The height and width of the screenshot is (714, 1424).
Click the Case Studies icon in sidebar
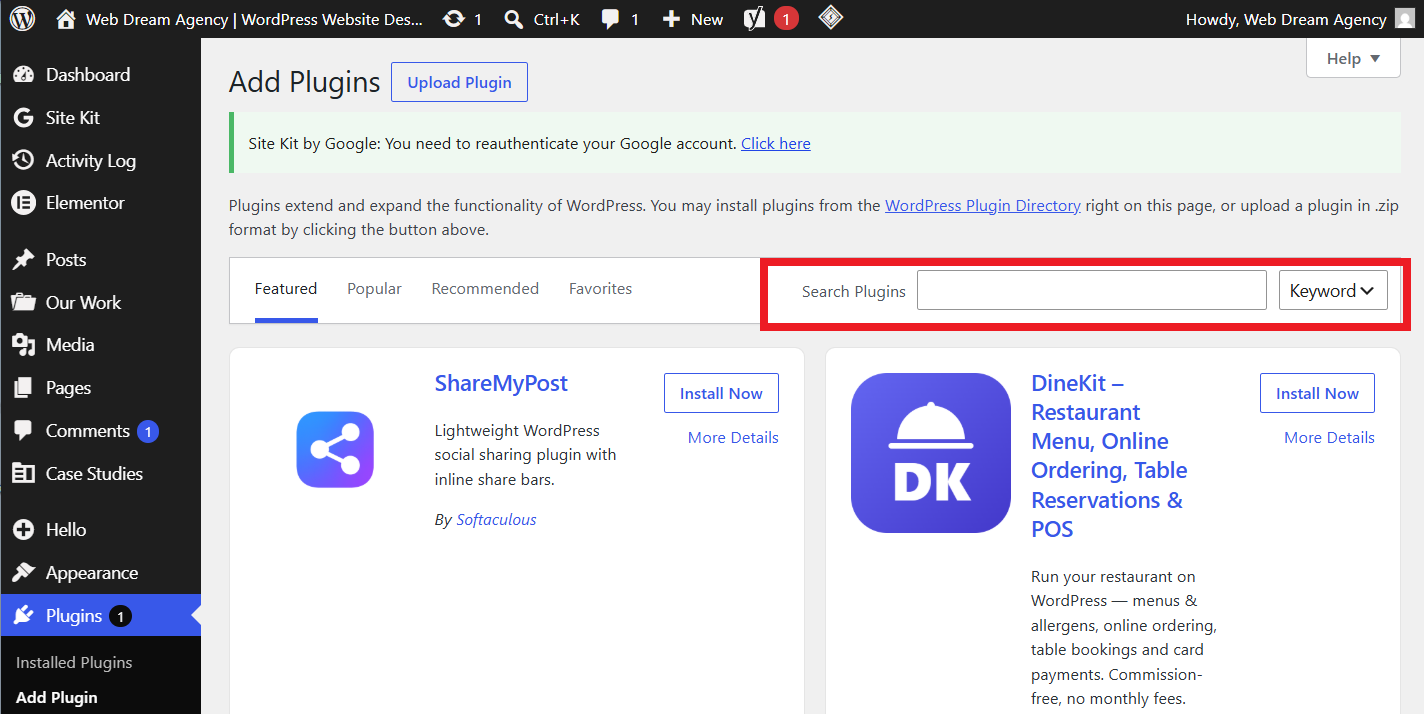point(24,474)
